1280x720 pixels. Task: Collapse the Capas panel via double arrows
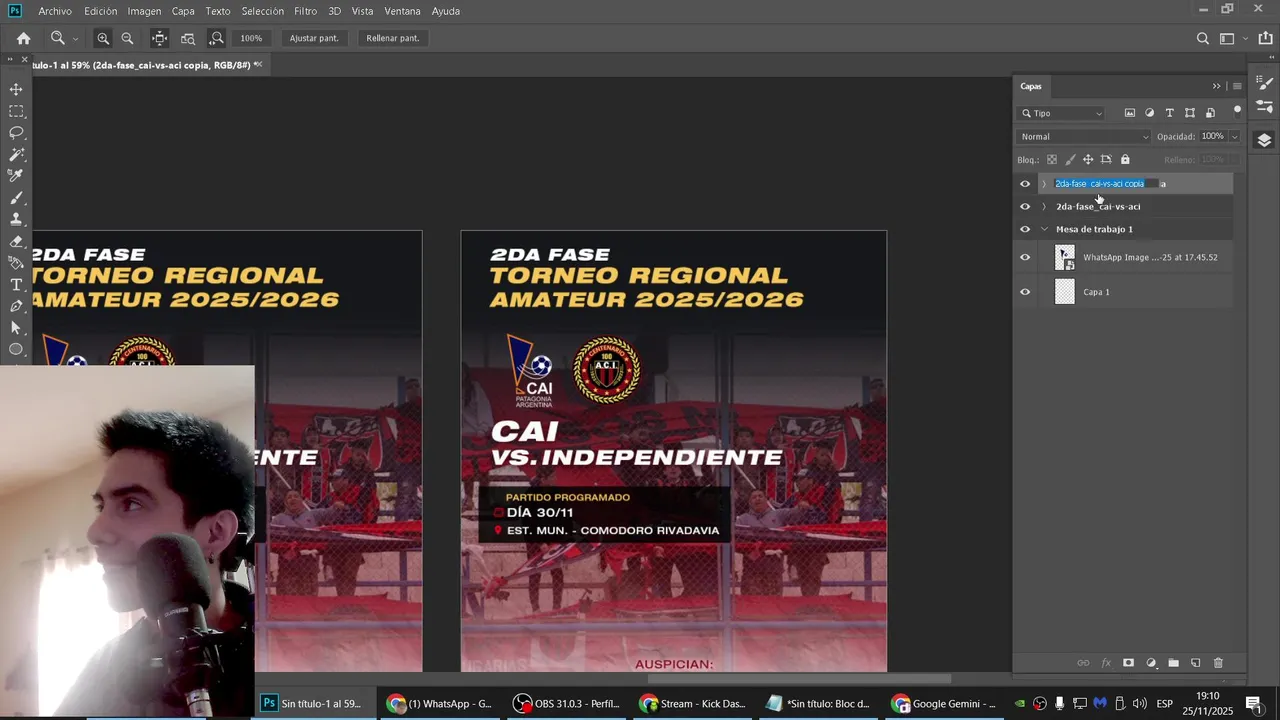click(x=1216, y=86)
